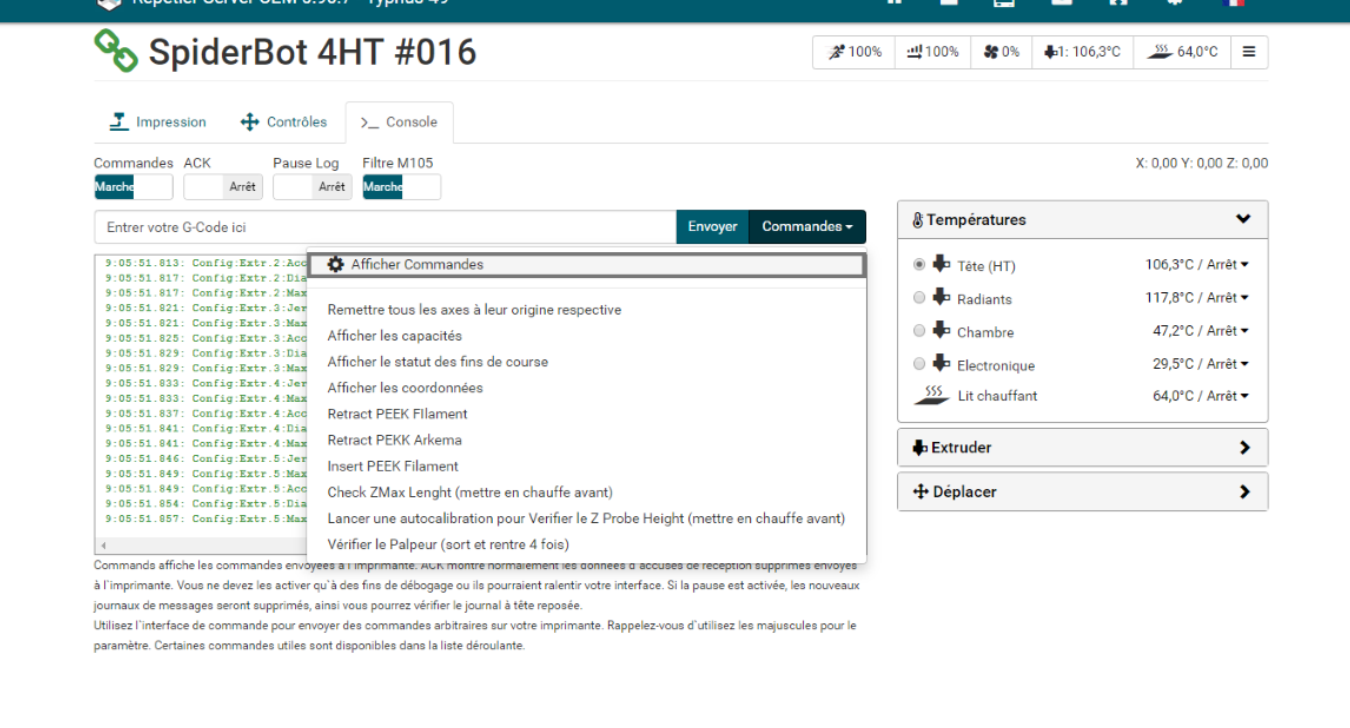
Task: Choose Remettre tous les axes à leur origine
Action: [x=587, y=310]
